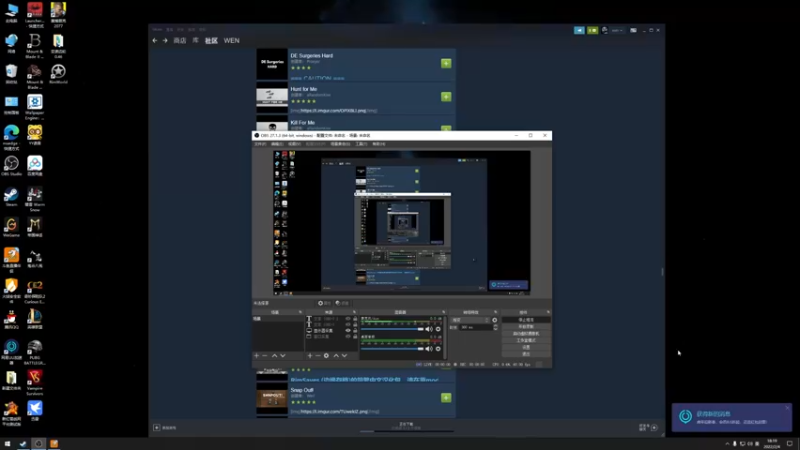Screen dimensions: 800x450
Task: Adjust transition duration stepper arrows
Action: [x=495, y=328]
